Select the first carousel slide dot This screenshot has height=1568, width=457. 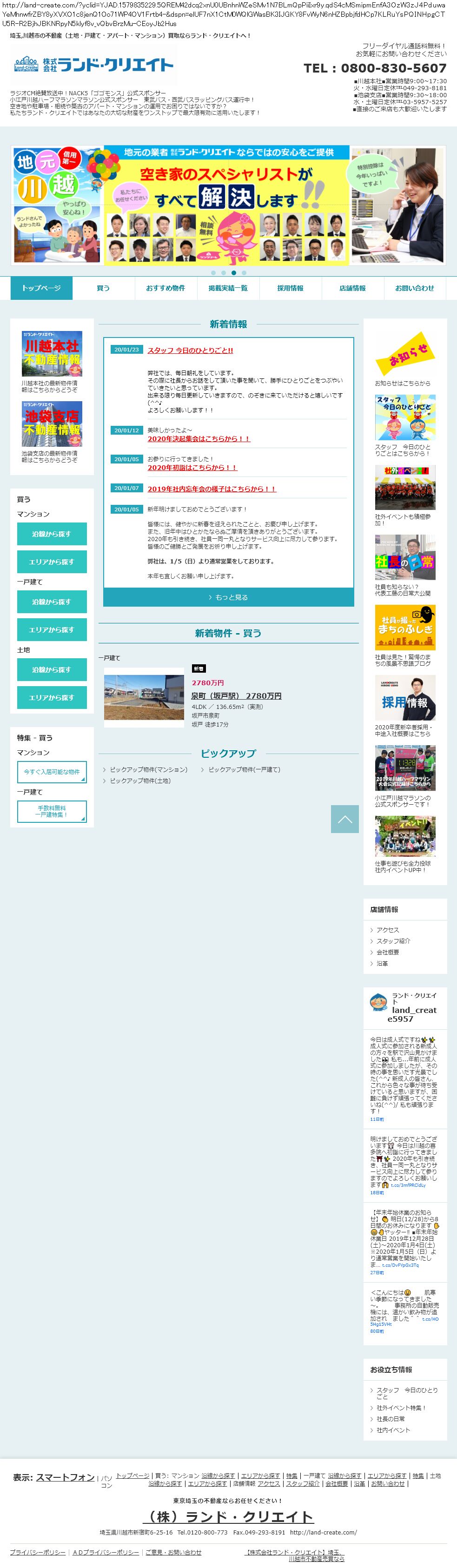coord(213,273)
